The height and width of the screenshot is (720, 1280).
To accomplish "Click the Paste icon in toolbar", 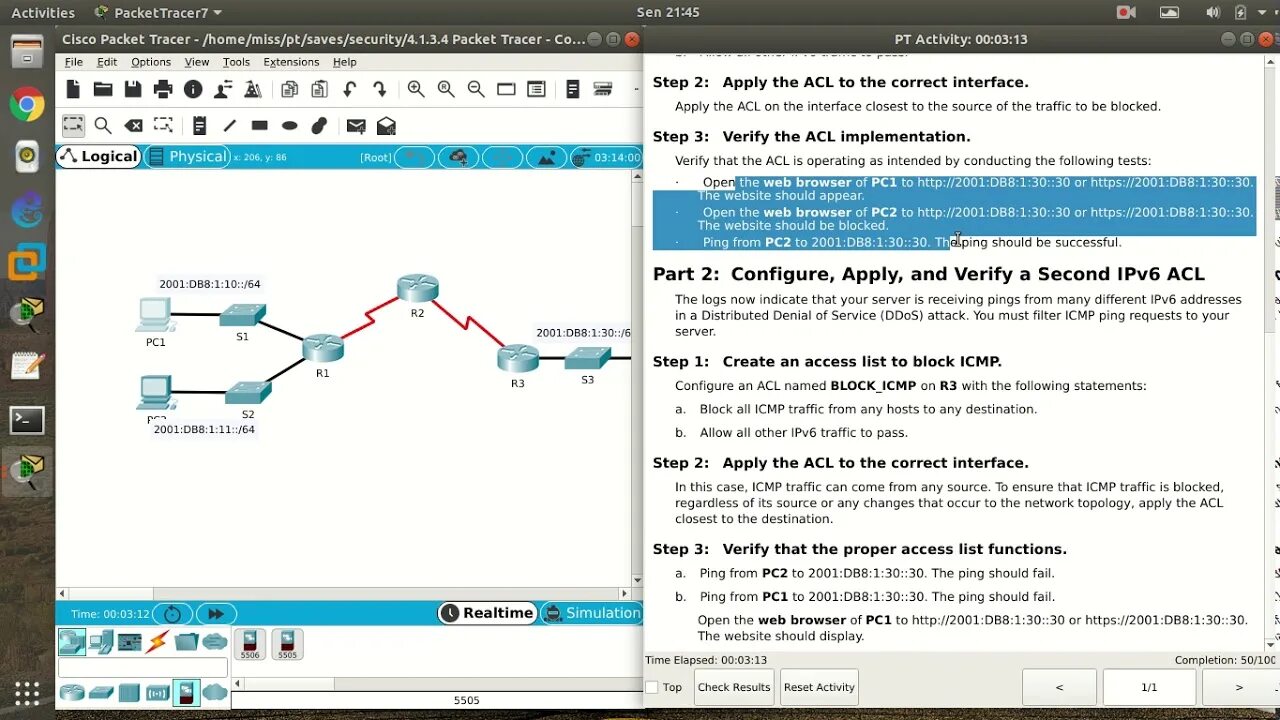I will [x=319, y=89].
